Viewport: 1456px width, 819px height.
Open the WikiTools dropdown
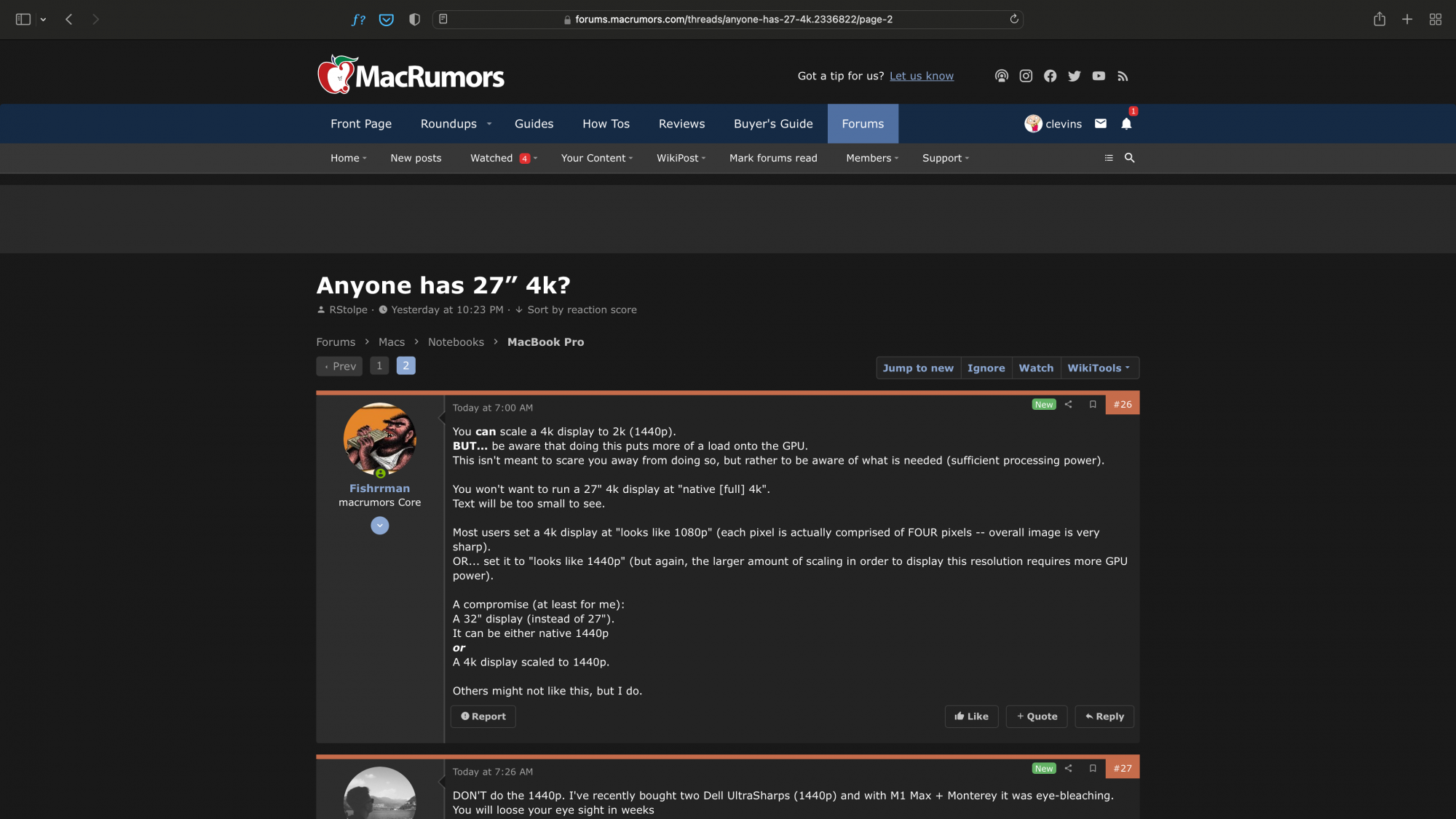click(x=1098, y=368)
